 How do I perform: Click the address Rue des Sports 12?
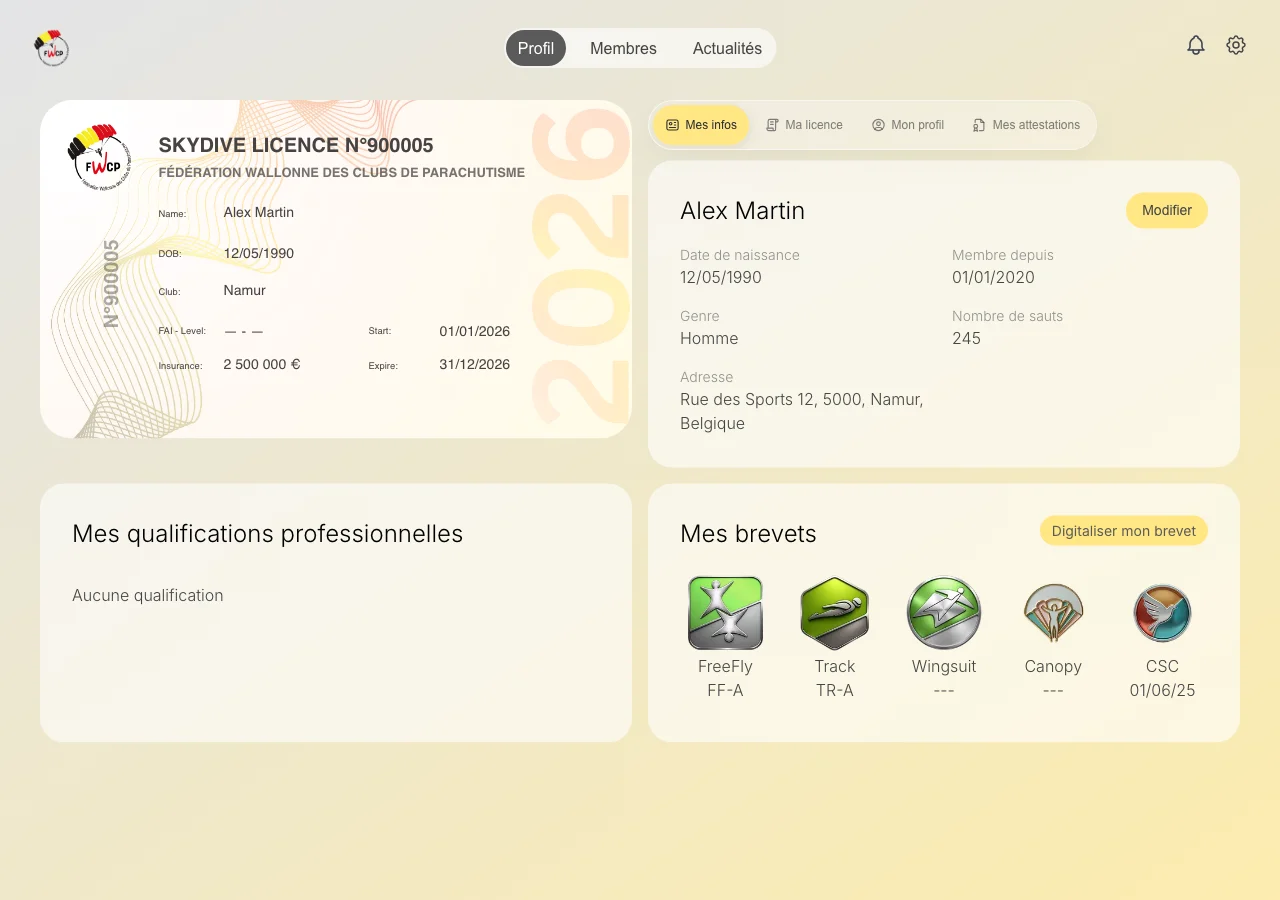click(801, 411)
